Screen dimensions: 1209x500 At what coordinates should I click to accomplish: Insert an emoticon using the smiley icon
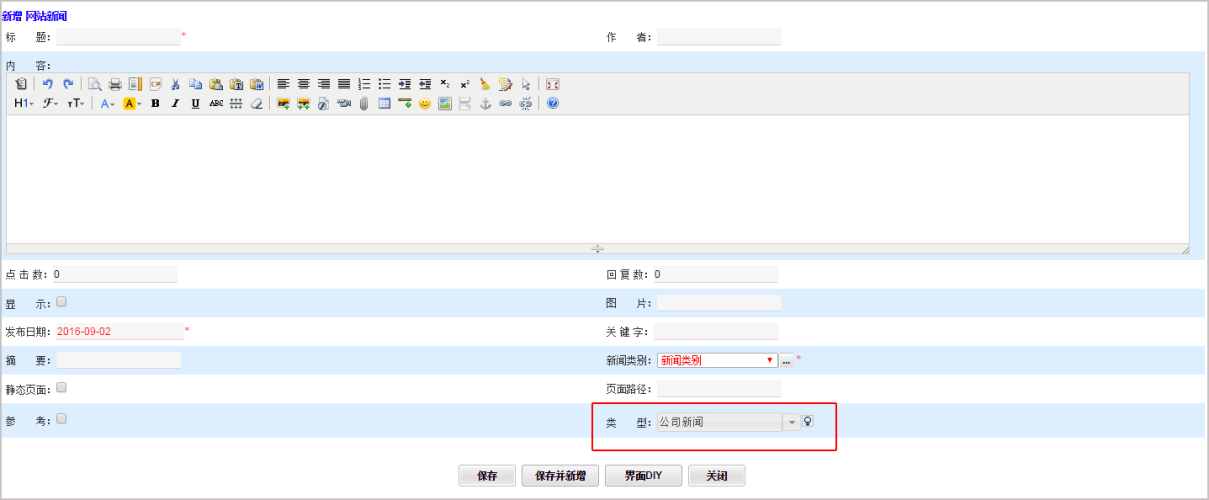(x=425, y=103)
